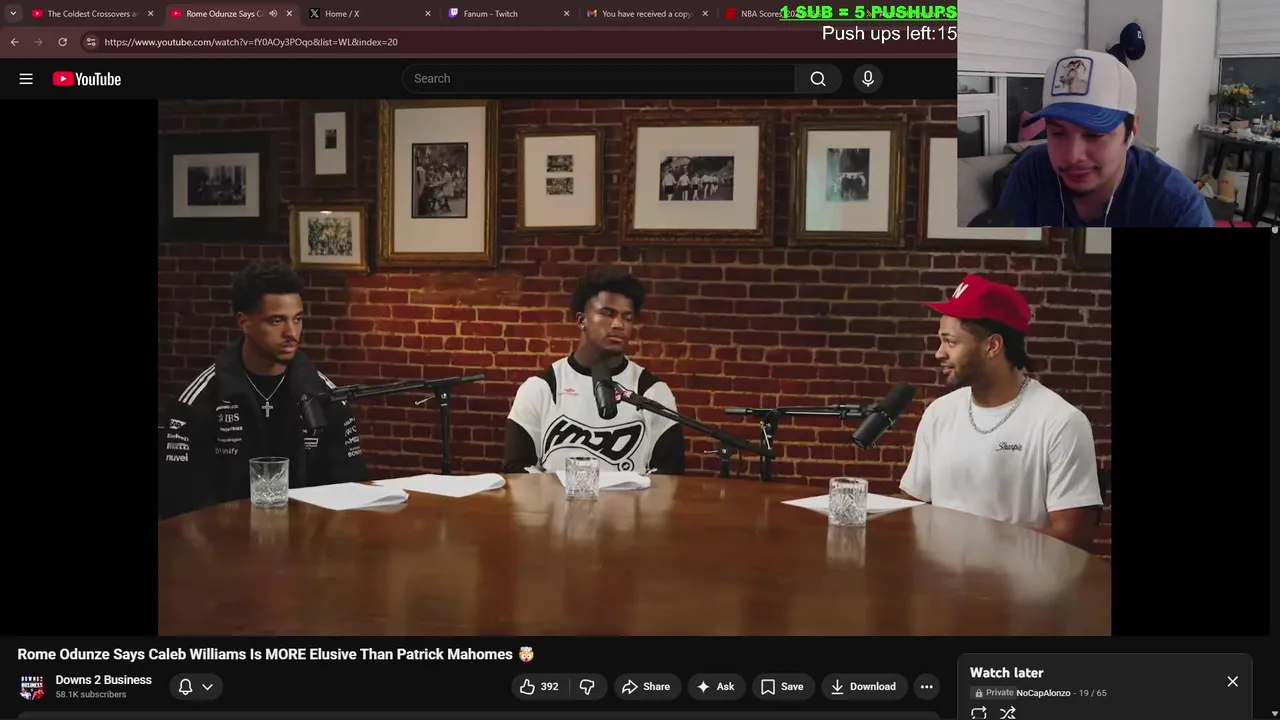Open the NoCapAlonzo playlist owner link
The image size is (1280, 720).
[1043, 693]
